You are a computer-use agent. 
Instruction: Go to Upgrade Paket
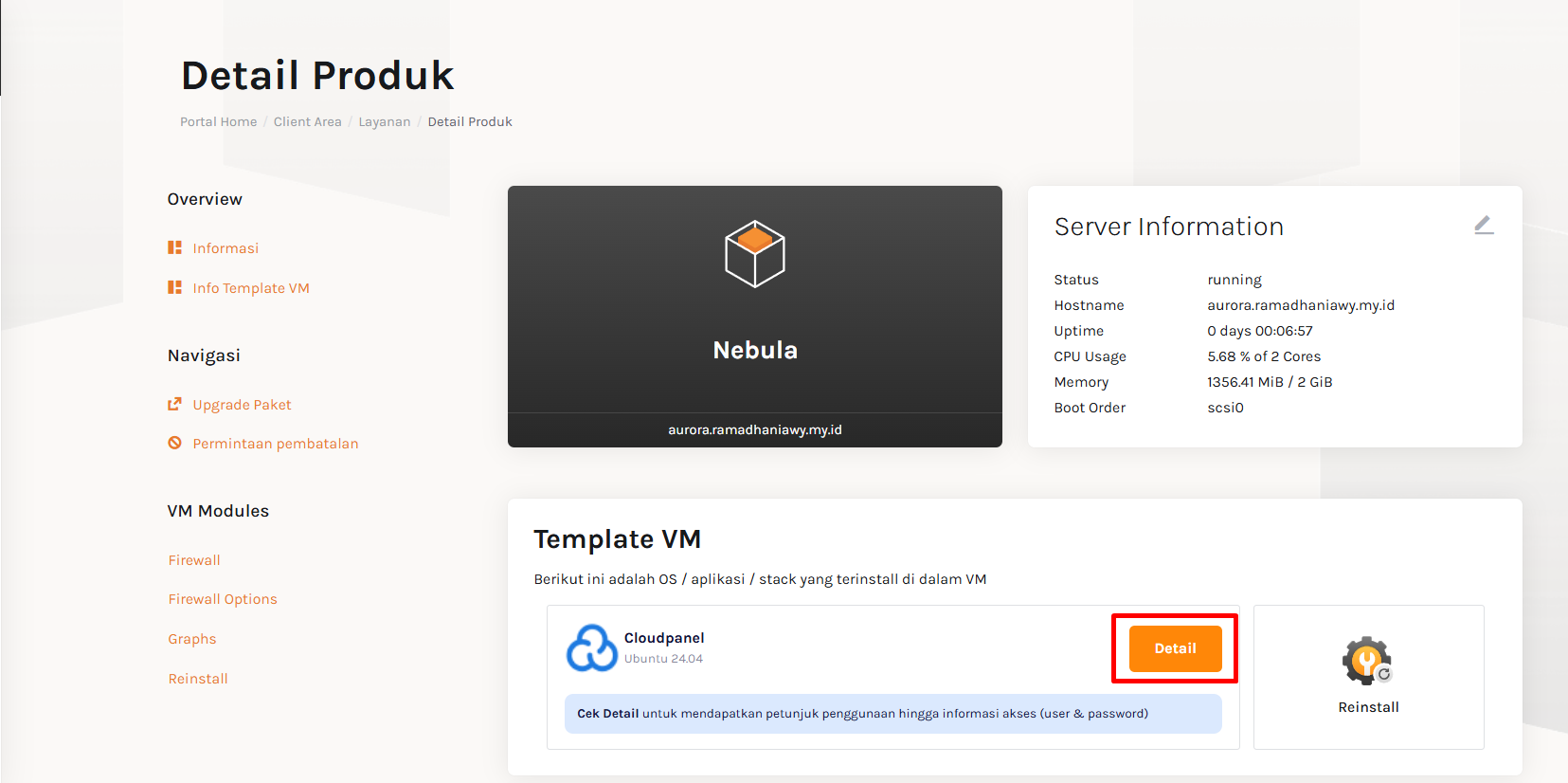click(x=242, y=405)
